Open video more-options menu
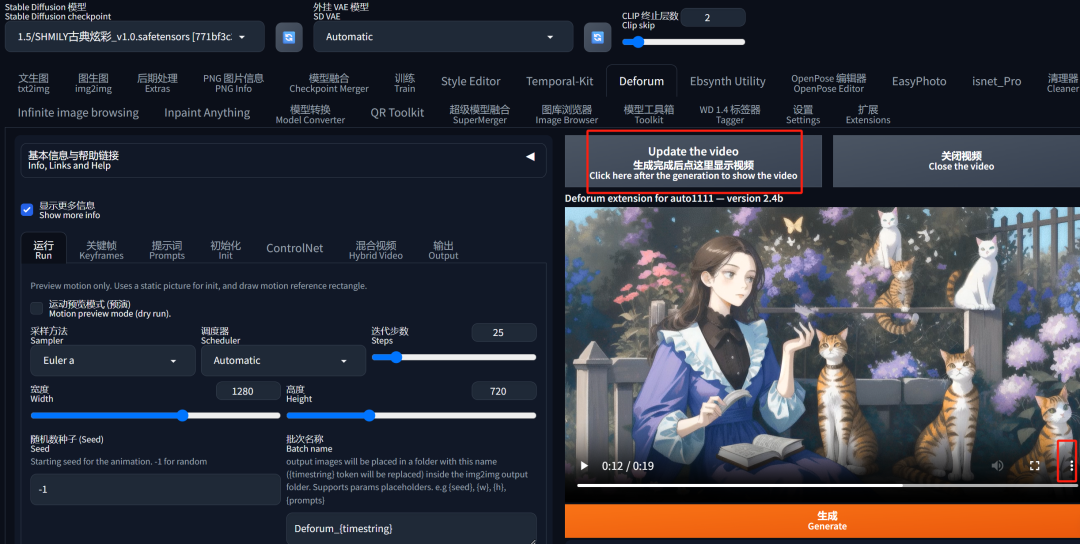Image resolution: width=1080 pixels, height=544 pixels. click(x=1071, y=466)
